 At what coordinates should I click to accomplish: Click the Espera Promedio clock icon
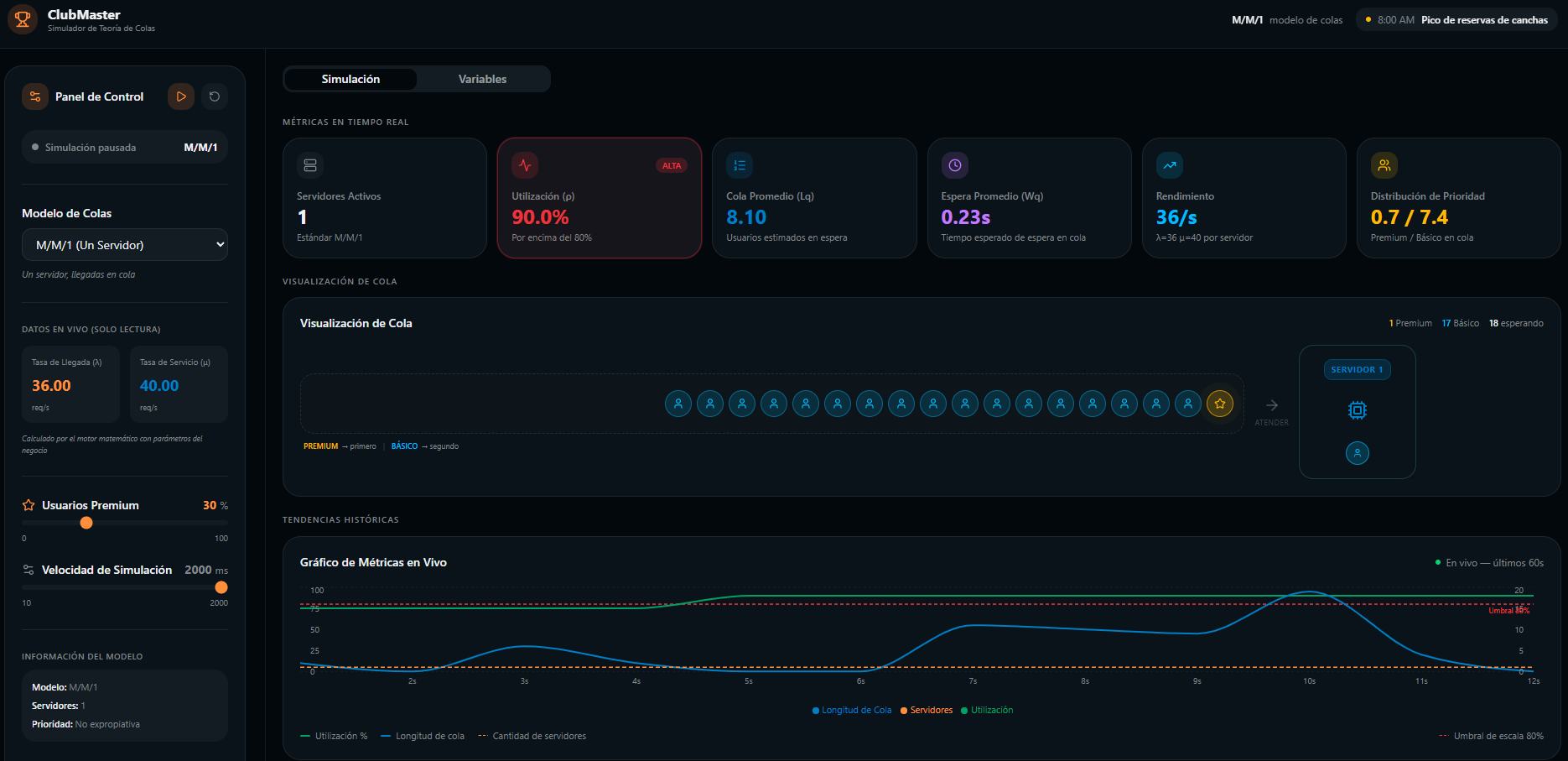coord(955,165)
